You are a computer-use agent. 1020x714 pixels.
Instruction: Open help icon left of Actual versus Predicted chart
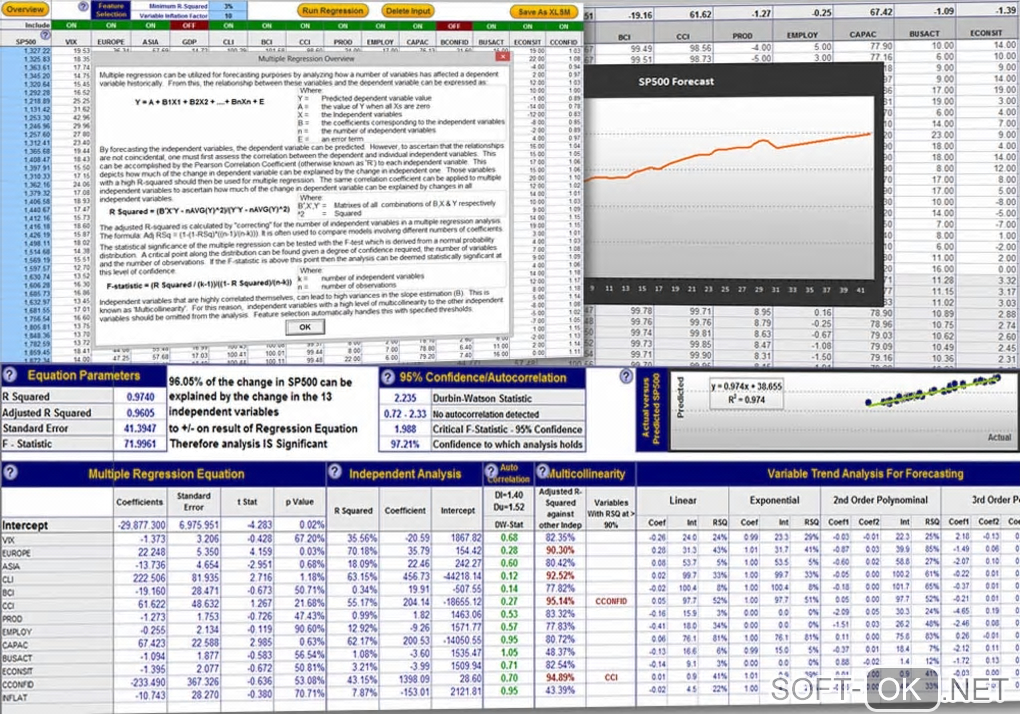(x=626, y=376)
